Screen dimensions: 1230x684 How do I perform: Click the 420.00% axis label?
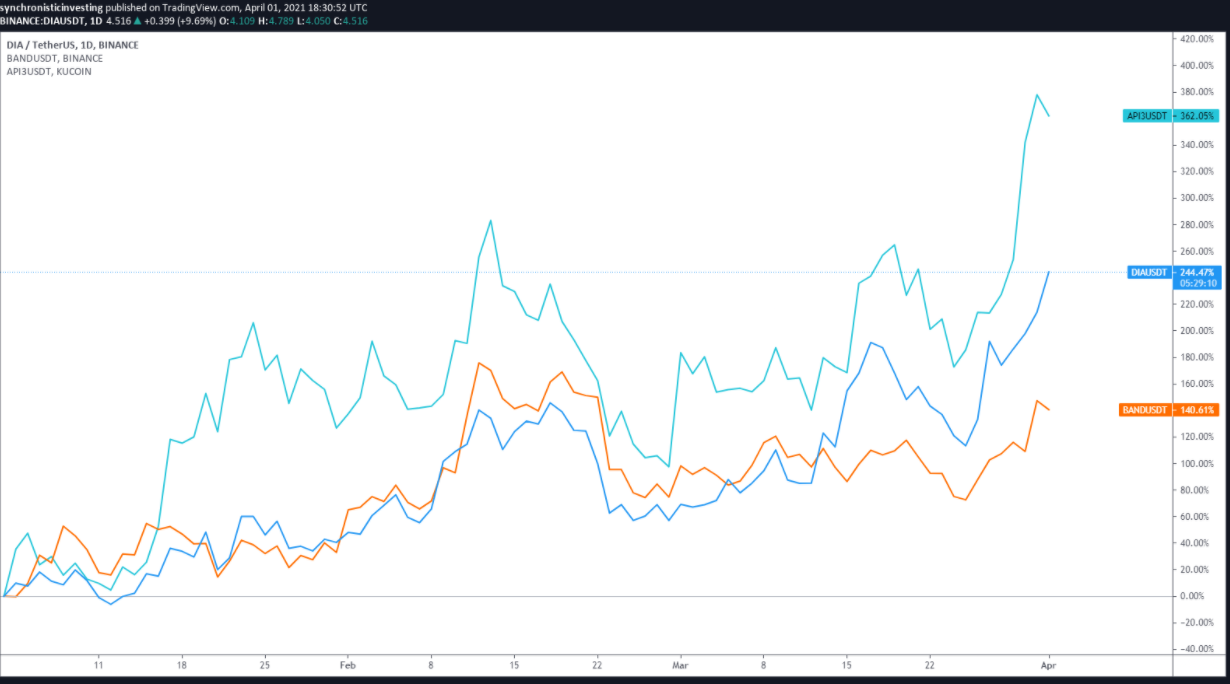[1197, 39]
